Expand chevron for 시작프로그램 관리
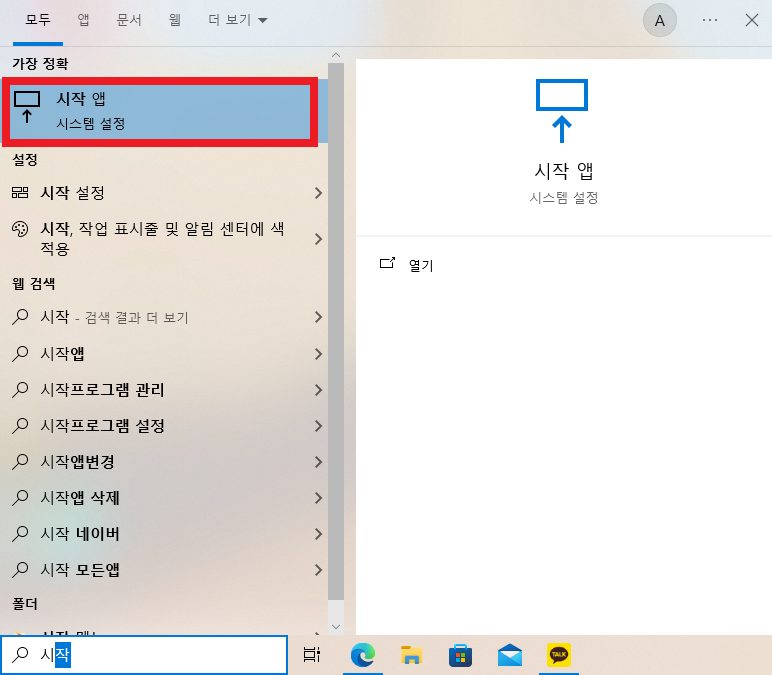 318,390
